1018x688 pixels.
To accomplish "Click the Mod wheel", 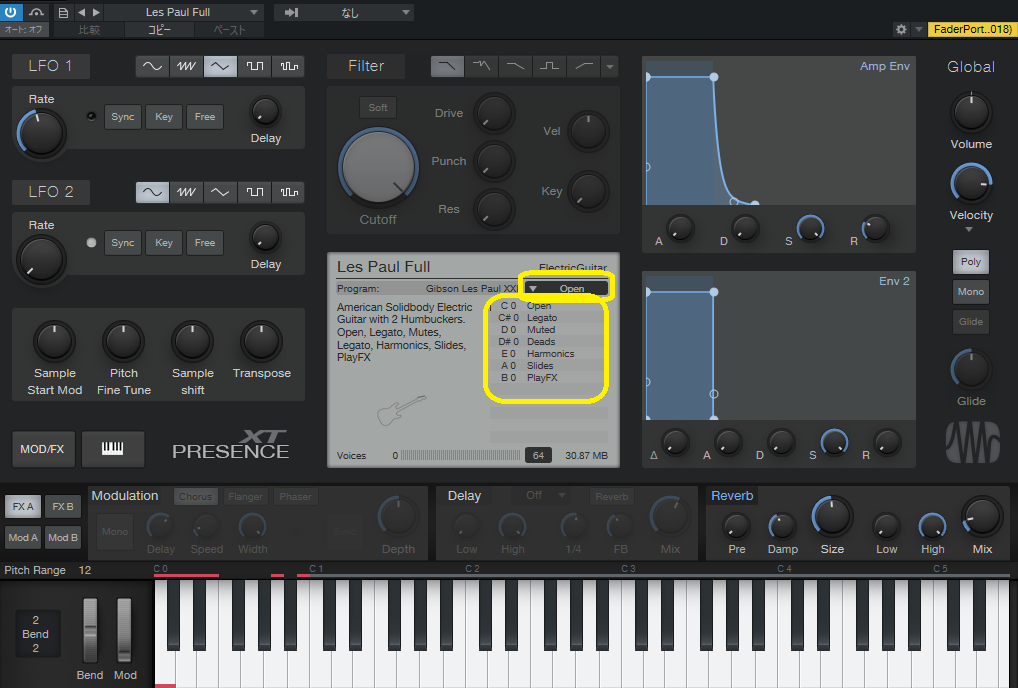I will pos(124,630).
